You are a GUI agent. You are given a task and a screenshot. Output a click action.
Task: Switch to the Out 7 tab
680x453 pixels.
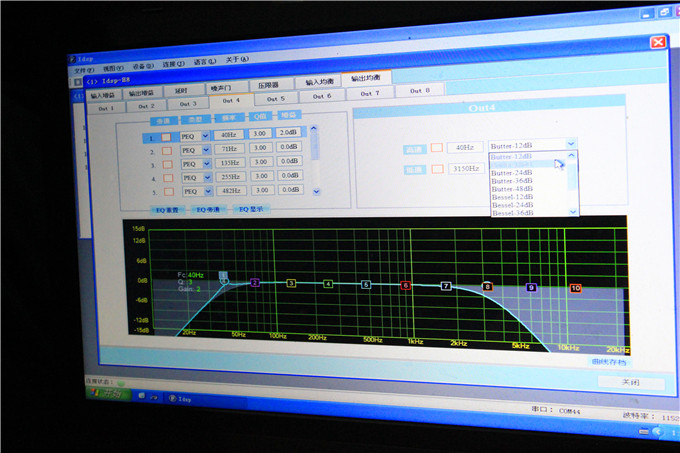(x=370, y=93)
